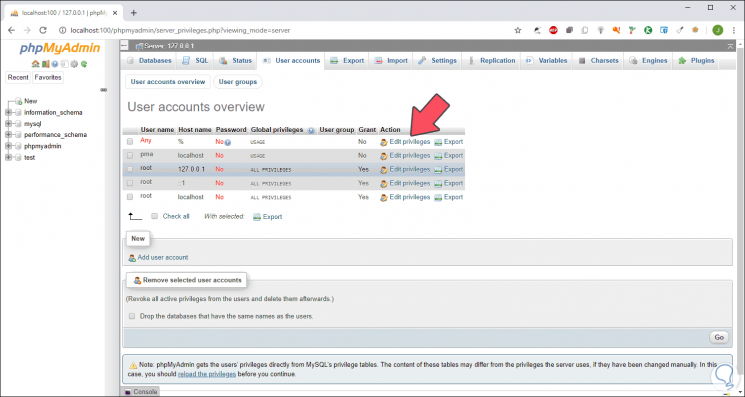The image size is (745, 397).
Task: Click help icon beside Global privileges header
Action: 311,130
